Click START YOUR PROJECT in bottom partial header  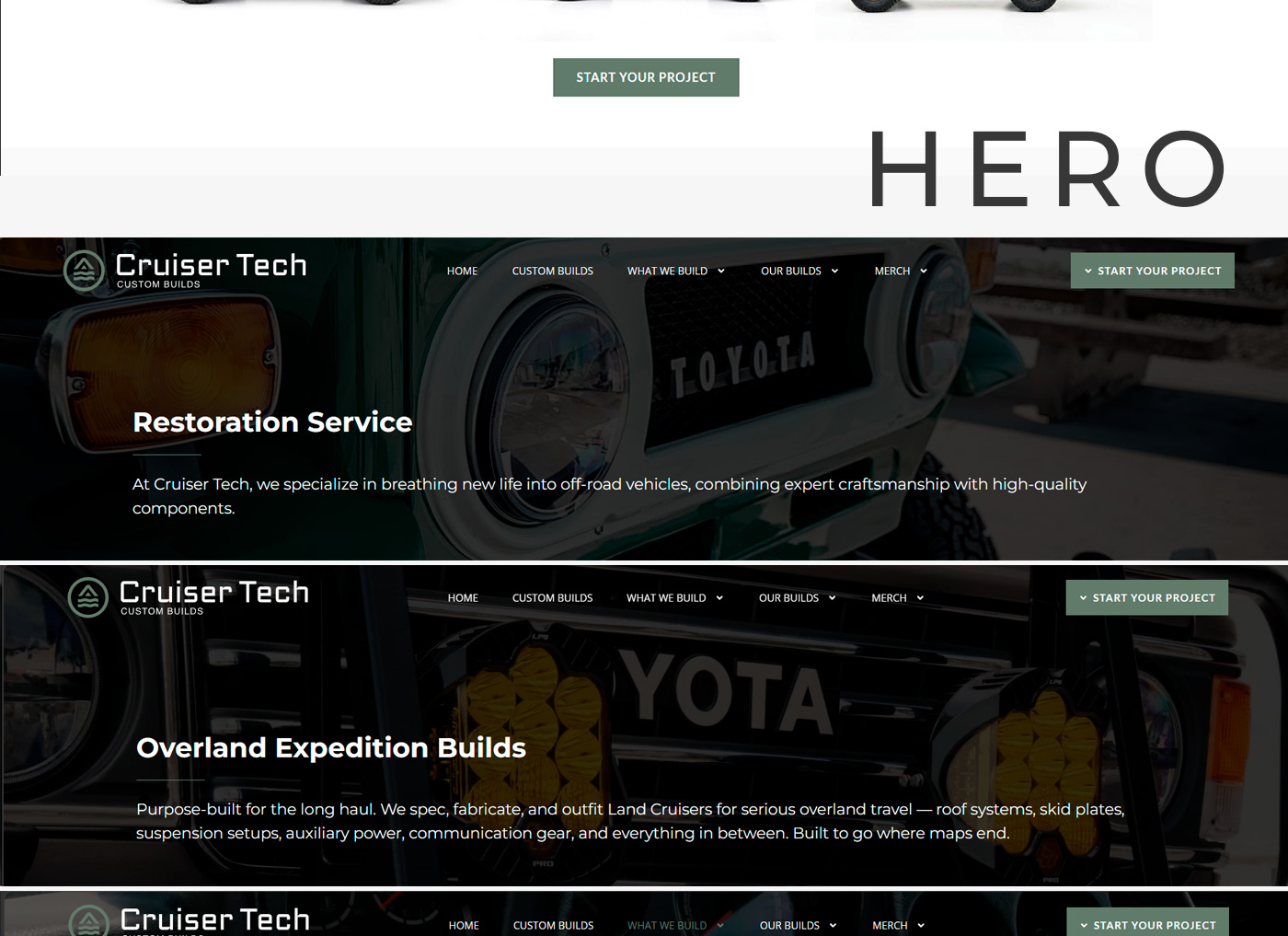click(x=1148, y=922)
